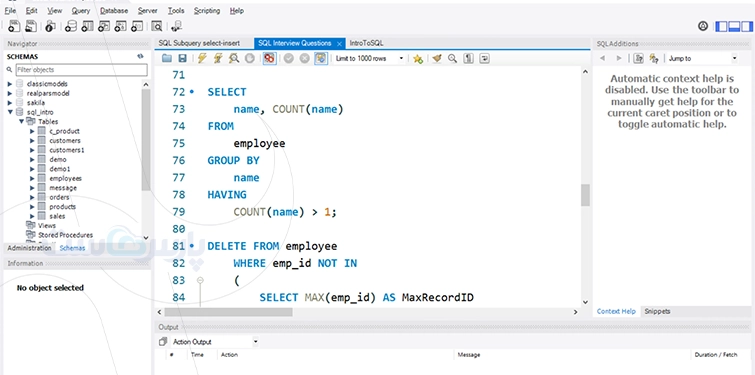Hide the right SQL Additions sidebar
The image size is (755, 375).
click(746, 26)
